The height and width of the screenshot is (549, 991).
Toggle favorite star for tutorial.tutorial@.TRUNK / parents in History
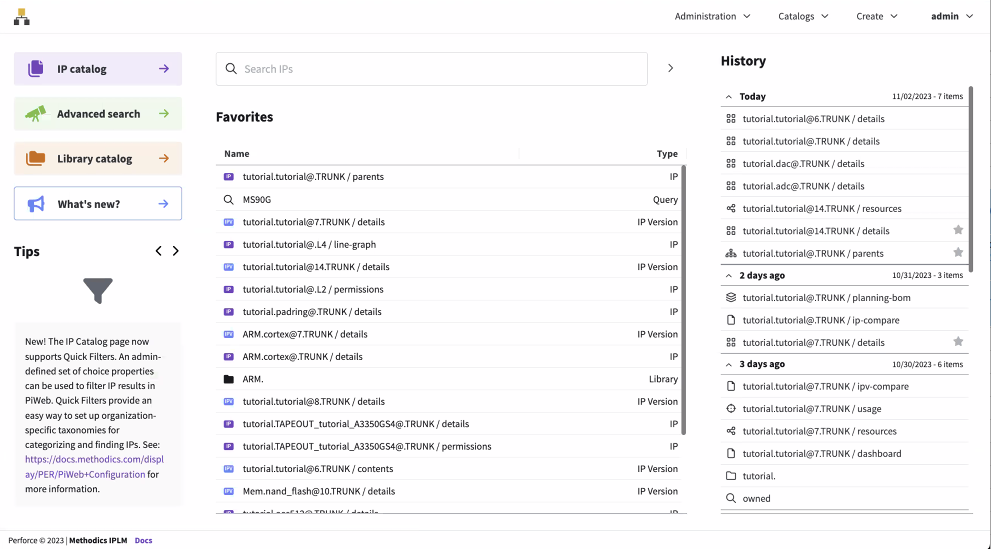pos(958,253)
